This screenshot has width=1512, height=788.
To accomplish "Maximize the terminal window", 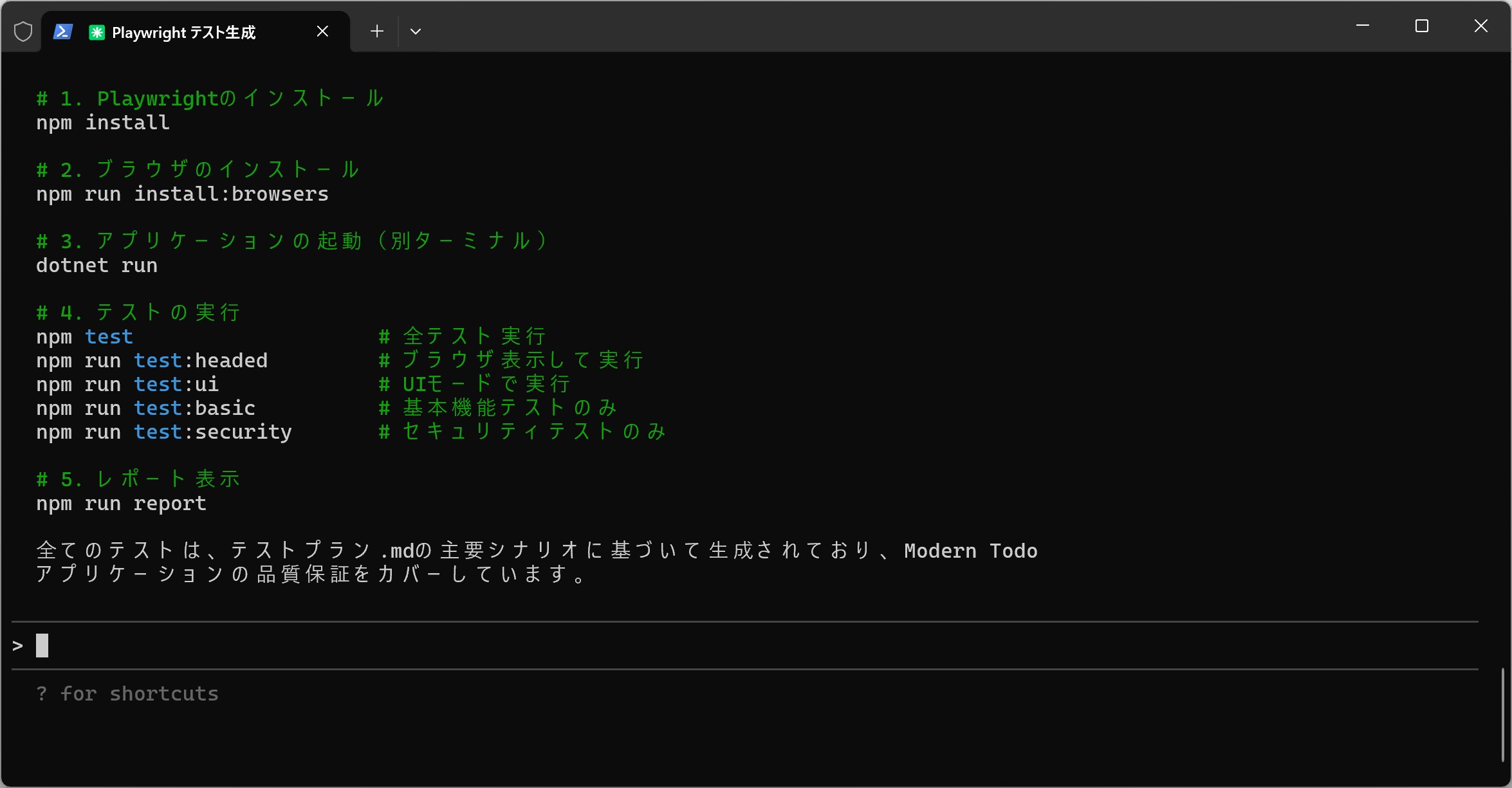I will click(x=1421, y=26).
